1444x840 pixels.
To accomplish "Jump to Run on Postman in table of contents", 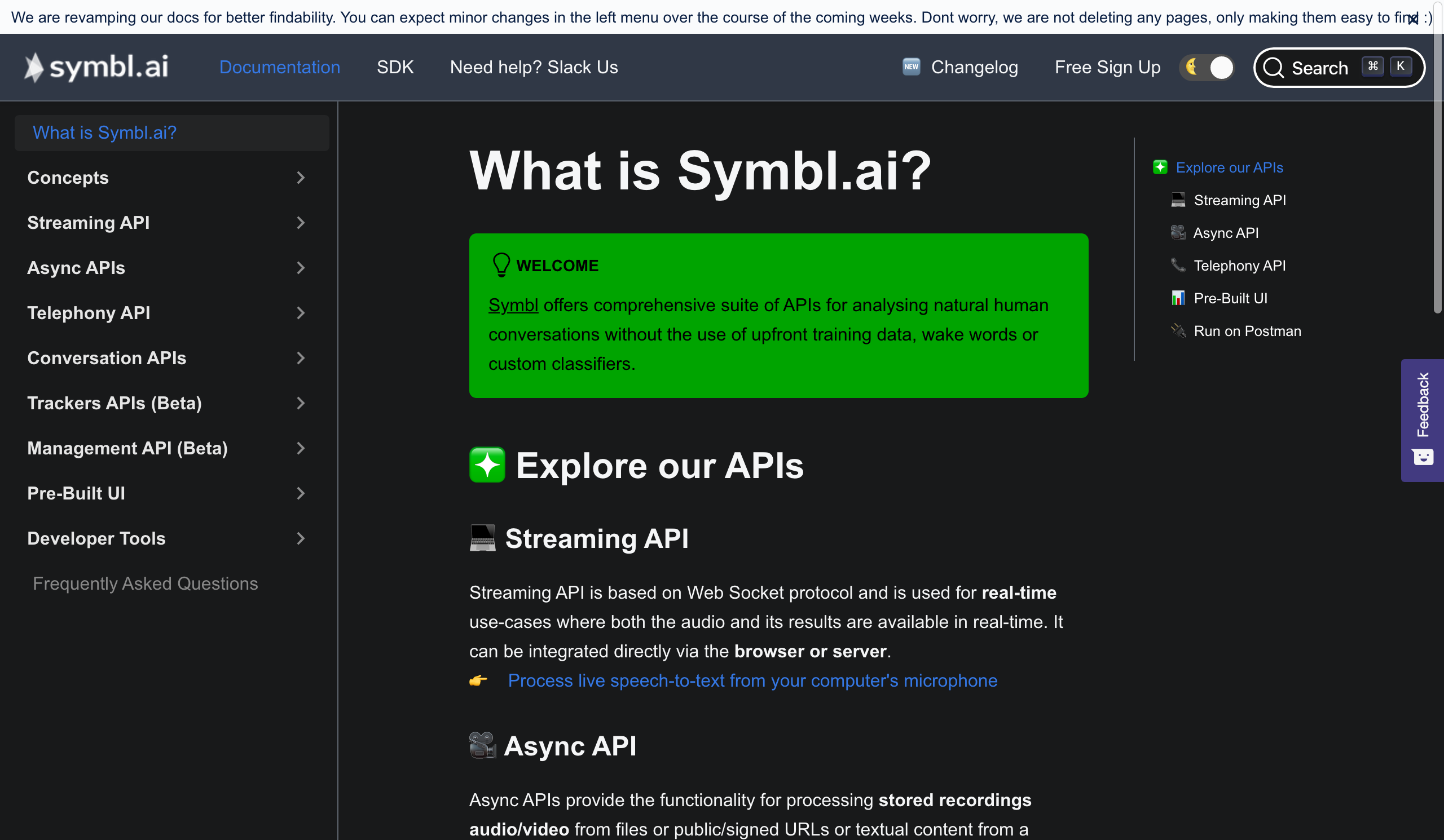I will pyautogui.click(x=1248, y=331).
